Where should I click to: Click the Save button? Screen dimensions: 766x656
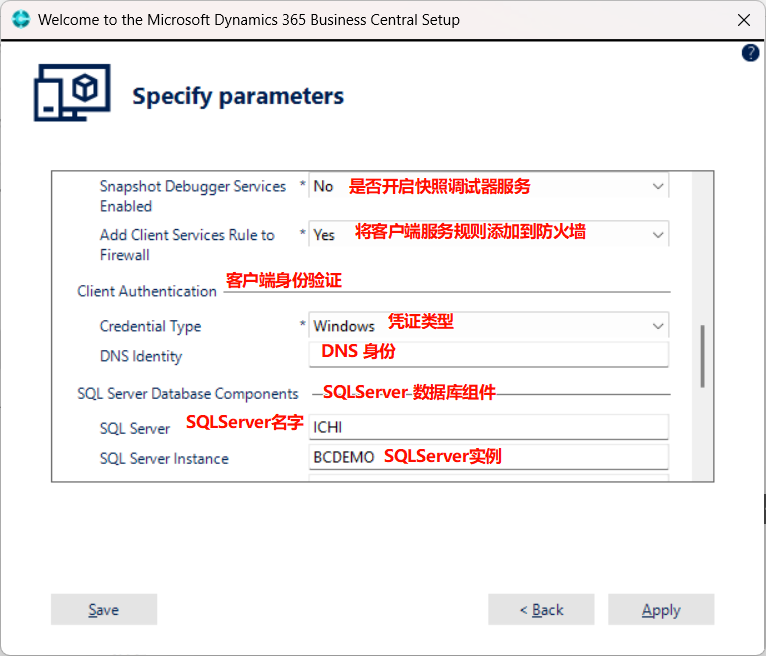(104, 610)
